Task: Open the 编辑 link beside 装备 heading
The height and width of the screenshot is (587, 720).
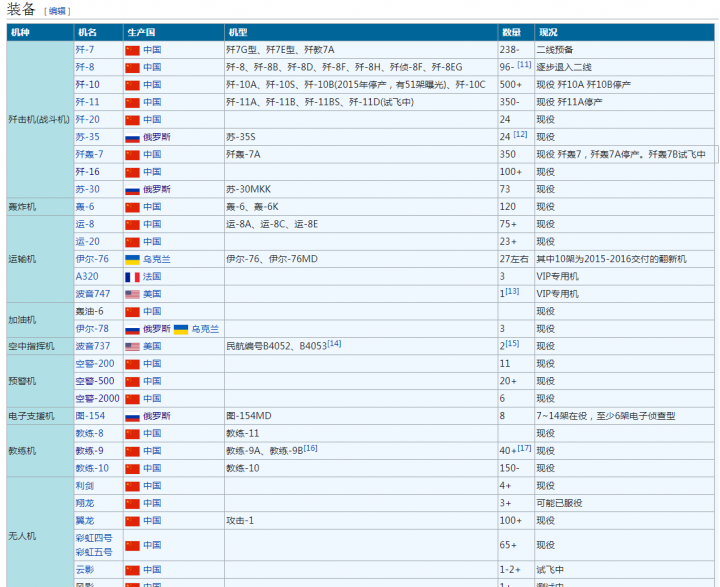Action: 57,11
